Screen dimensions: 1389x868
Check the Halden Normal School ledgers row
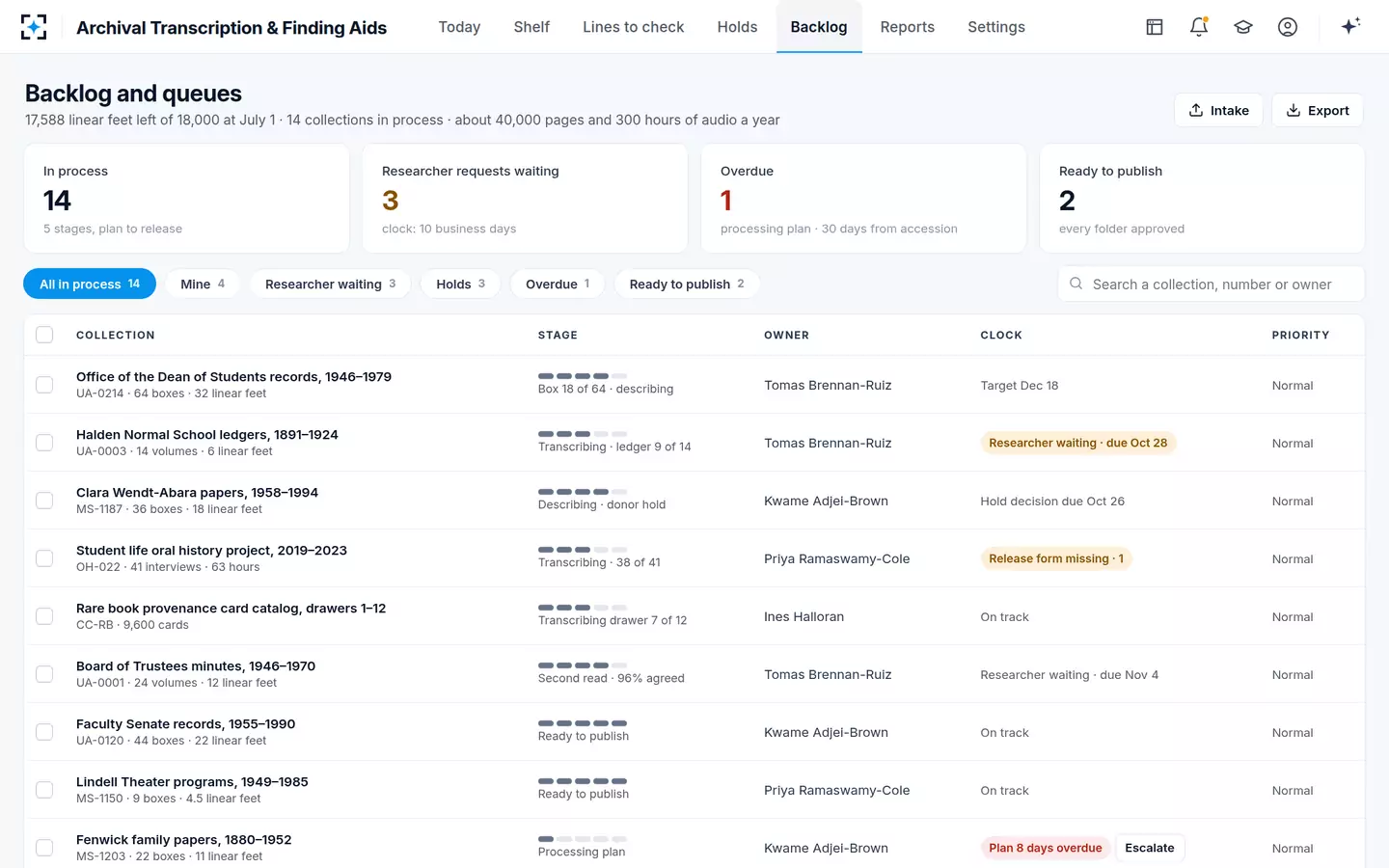pos(44,443)
